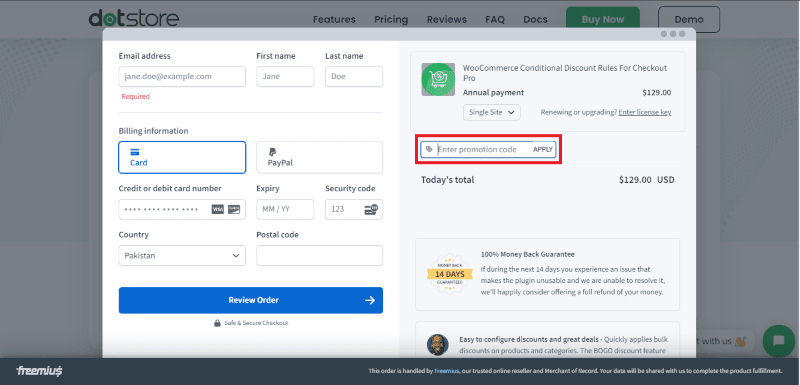800x385 pixels.
Task: Click the PayPal logo icon
Action: coord(272,151)
